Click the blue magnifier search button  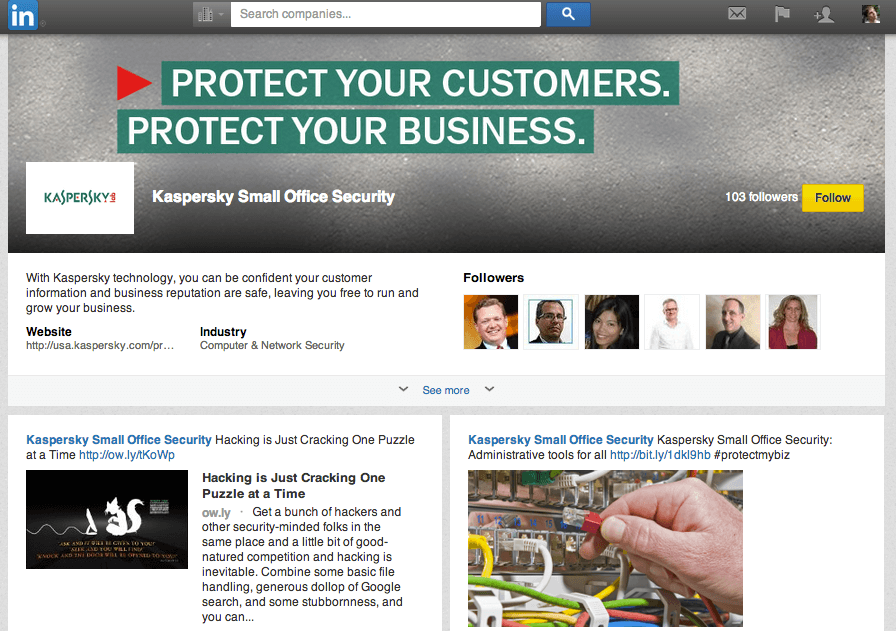[x=568, y=14]
